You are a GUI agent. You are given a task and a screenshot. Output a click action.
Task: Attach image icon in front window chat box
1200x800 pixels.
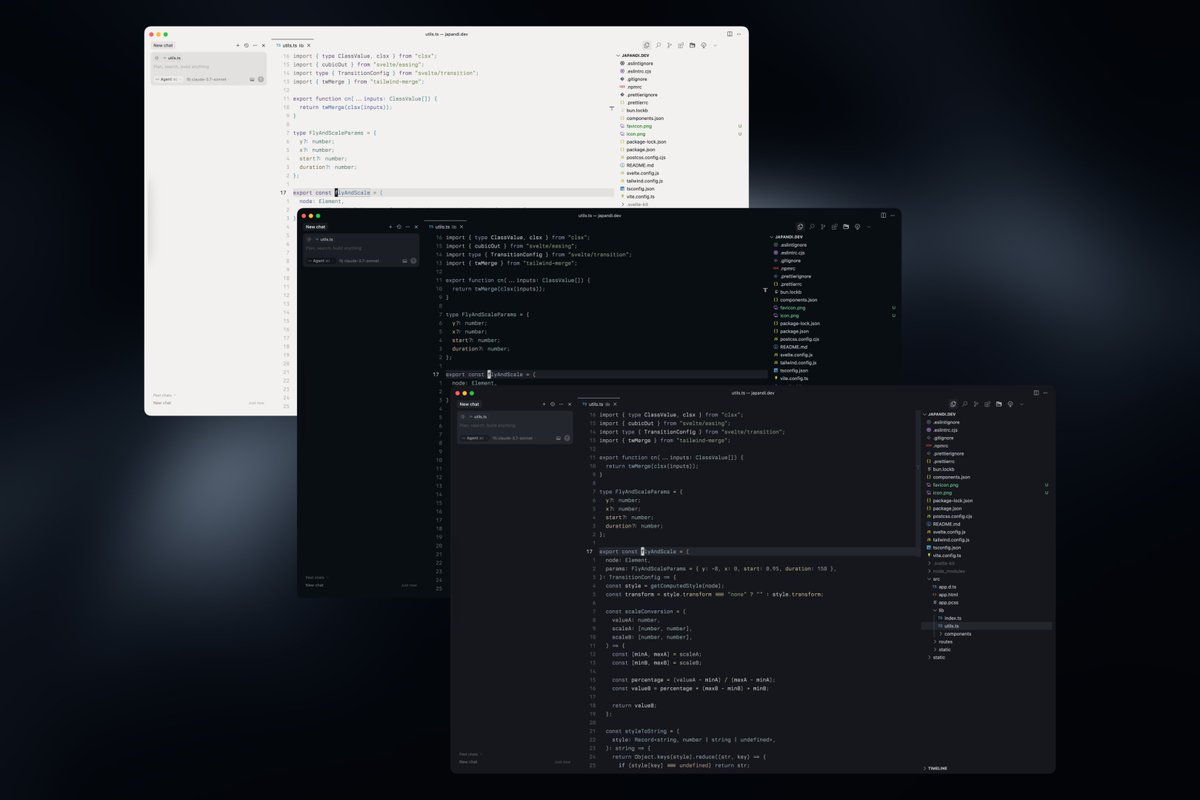coord(557,438)
